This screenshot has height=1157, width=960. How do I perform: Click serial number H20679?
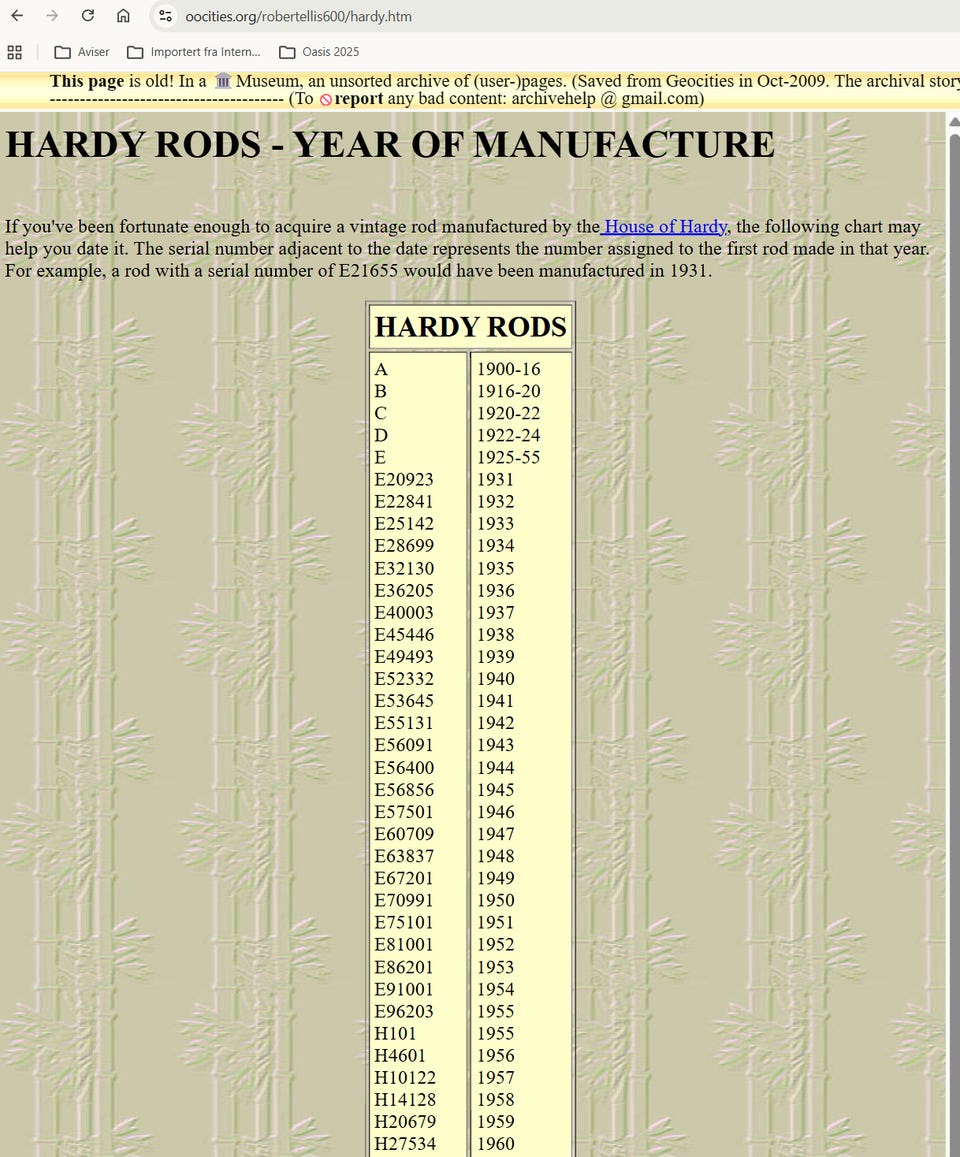[x=404, y=1122]
